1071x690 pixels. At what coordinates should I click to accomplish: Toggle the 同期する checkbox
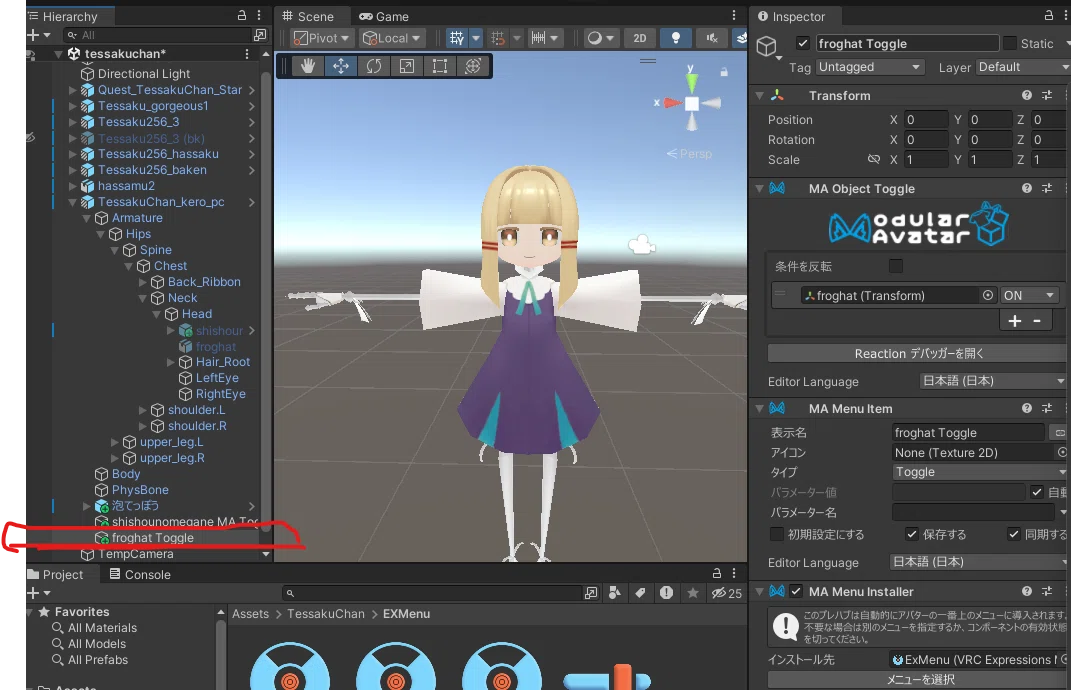pos(1014,534)
